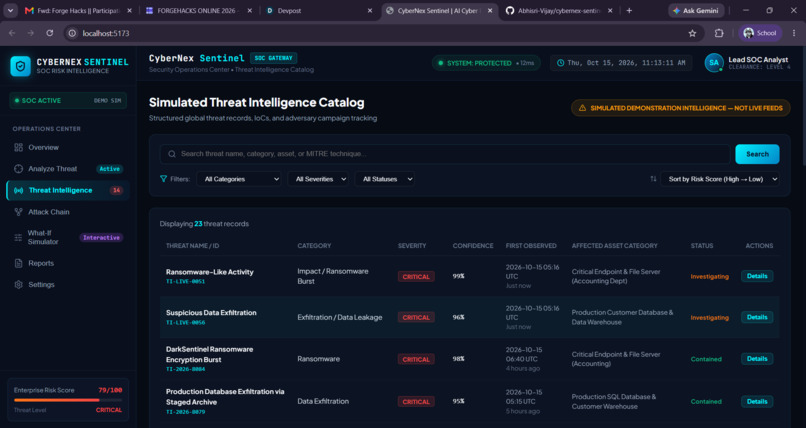Switch to the Abhisri-Vijay/cybernex GitHub tab
Image resolution: width=806 pixels, height=428 pixels.
[559, 10]
